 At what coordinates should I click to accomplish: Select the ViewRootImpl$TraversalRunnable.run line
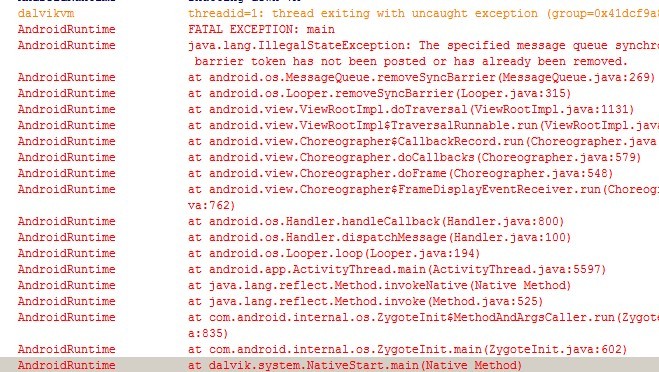pos(330,125)
